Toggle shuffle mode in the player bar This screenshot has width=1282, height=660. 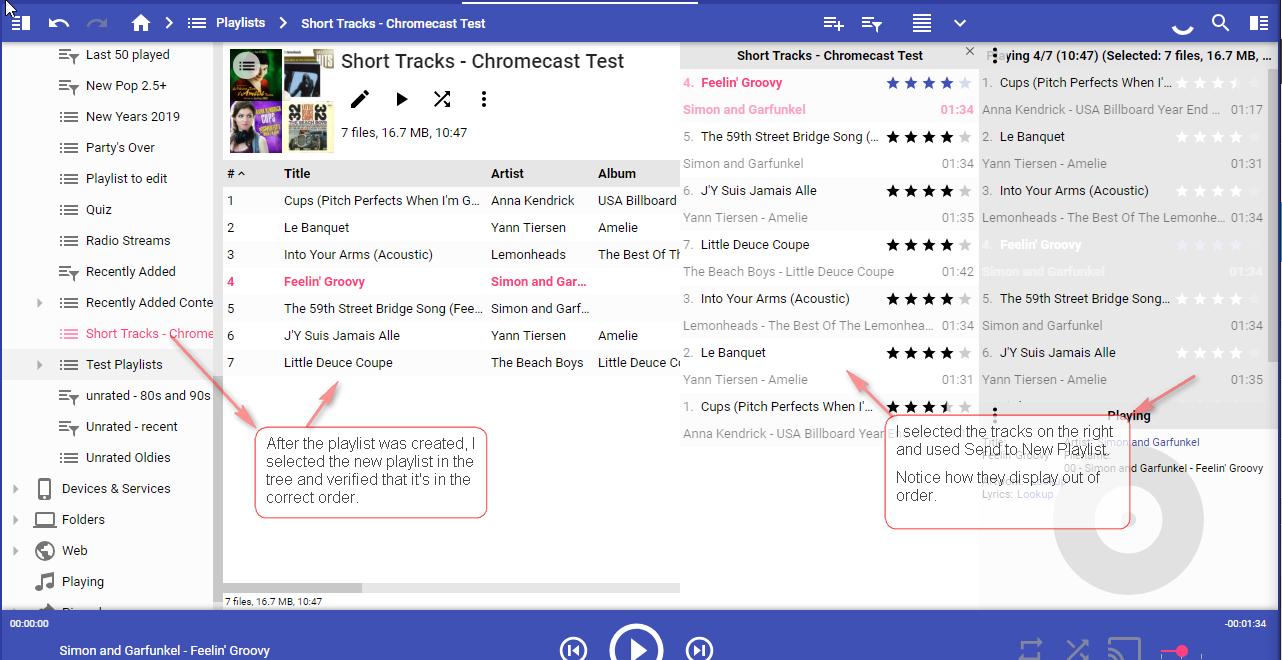1077,649
